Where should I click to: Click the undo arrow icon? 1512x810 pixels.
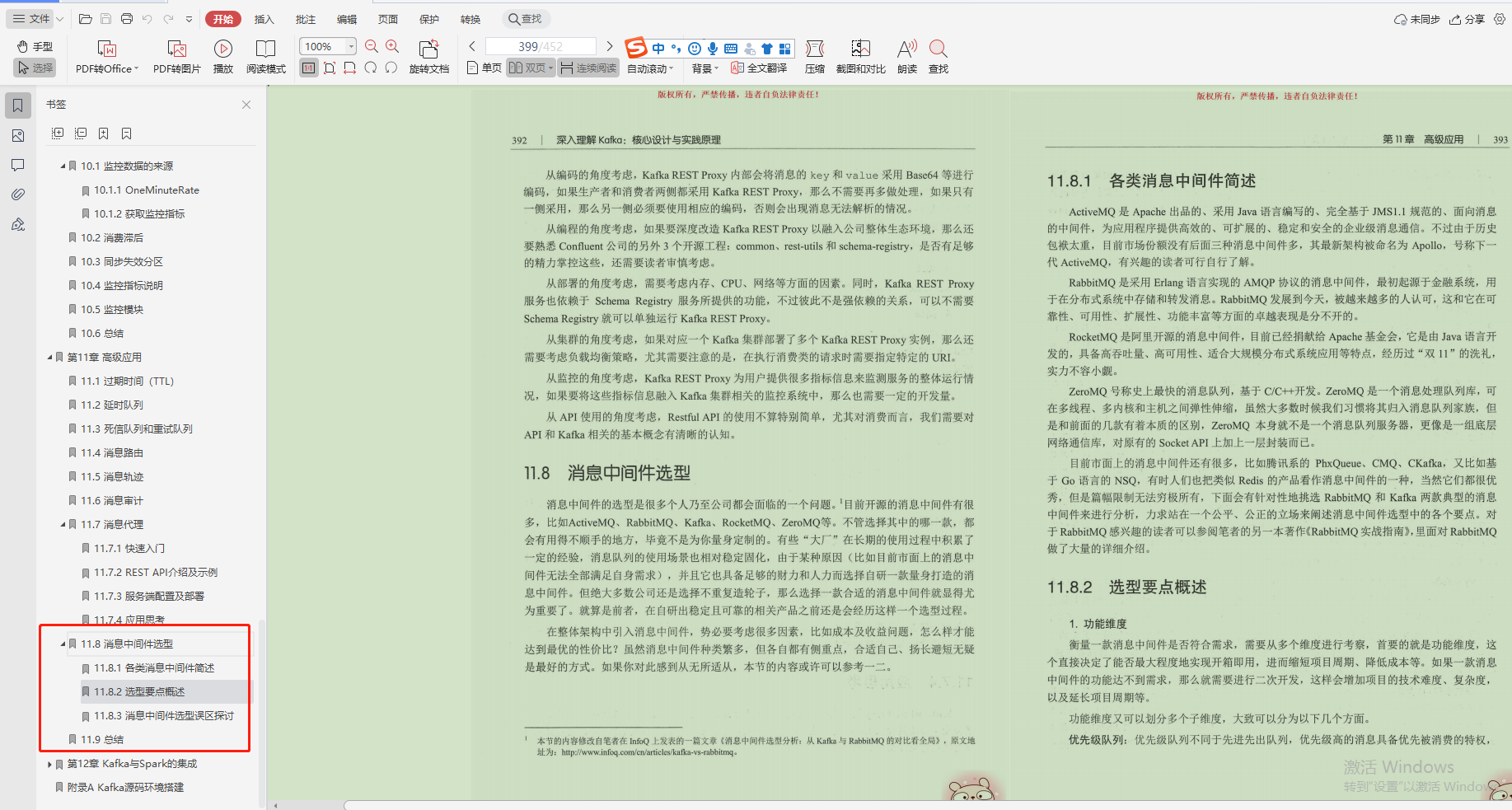pos(147,19)
